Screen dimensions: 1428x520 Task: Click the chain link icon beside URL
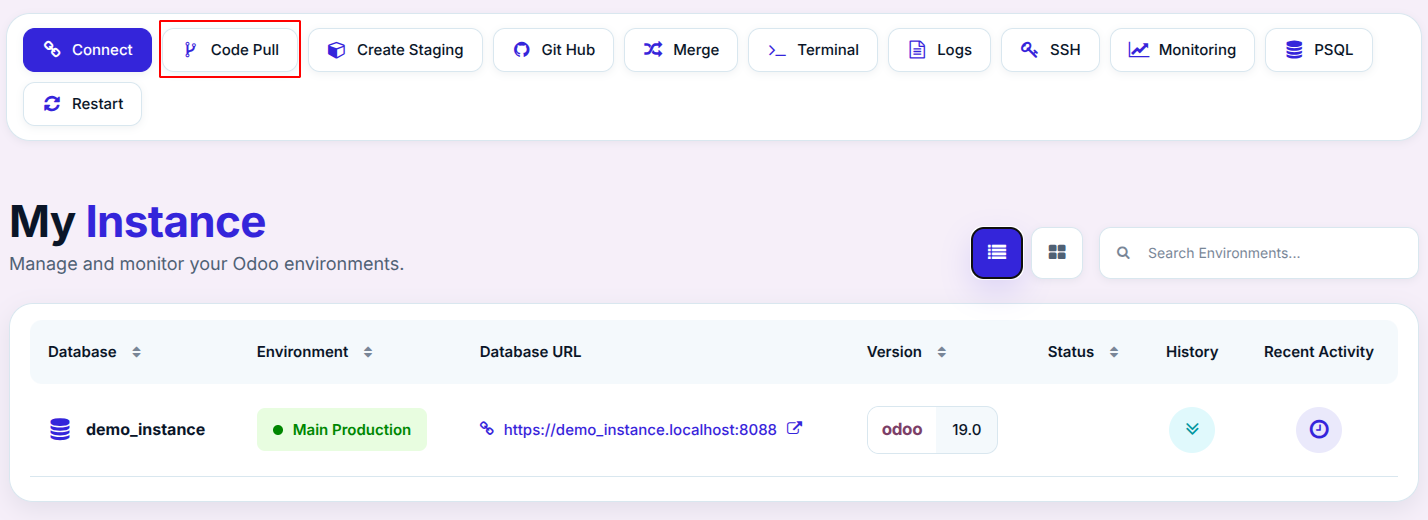pos(487,428)
